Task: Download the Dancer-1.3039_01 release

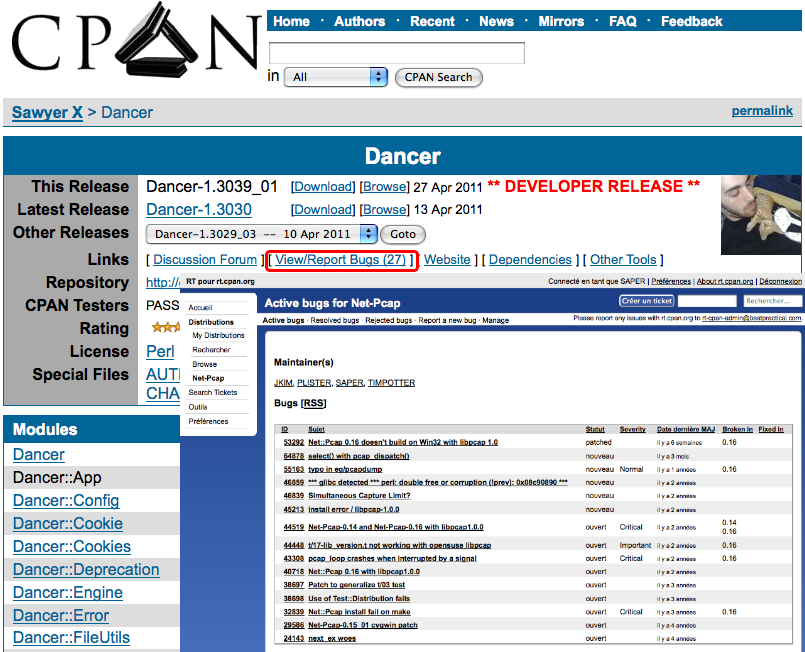Action: [x=323, y=187]
